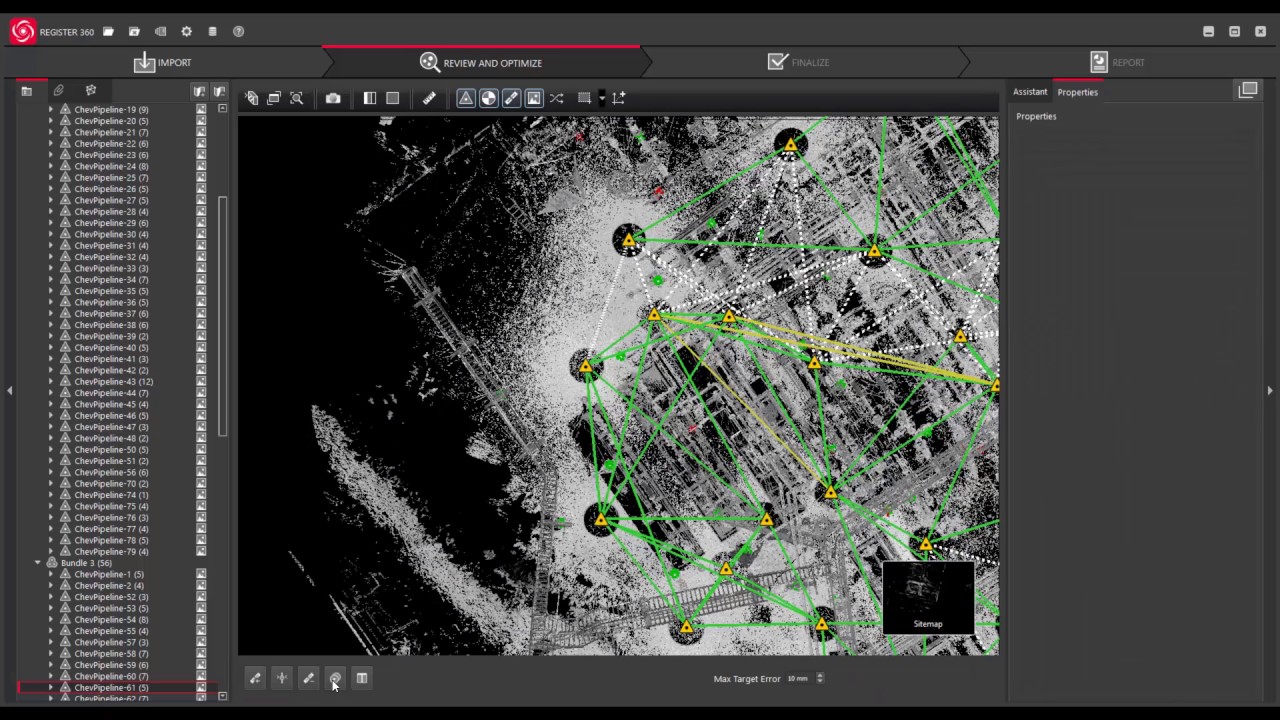Switch to the Assistant tab

click(1030, 92)
